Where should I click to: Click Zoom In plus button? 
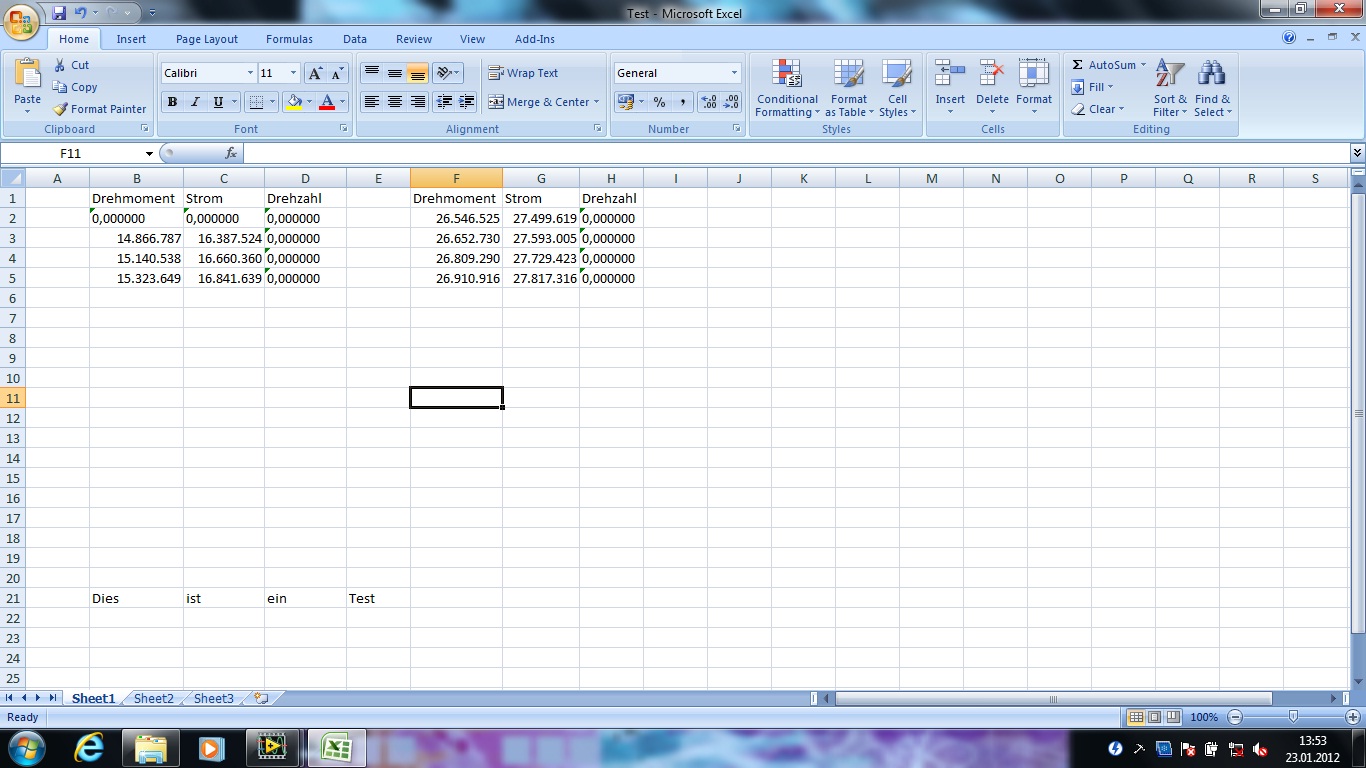[x=1353, y=717]
